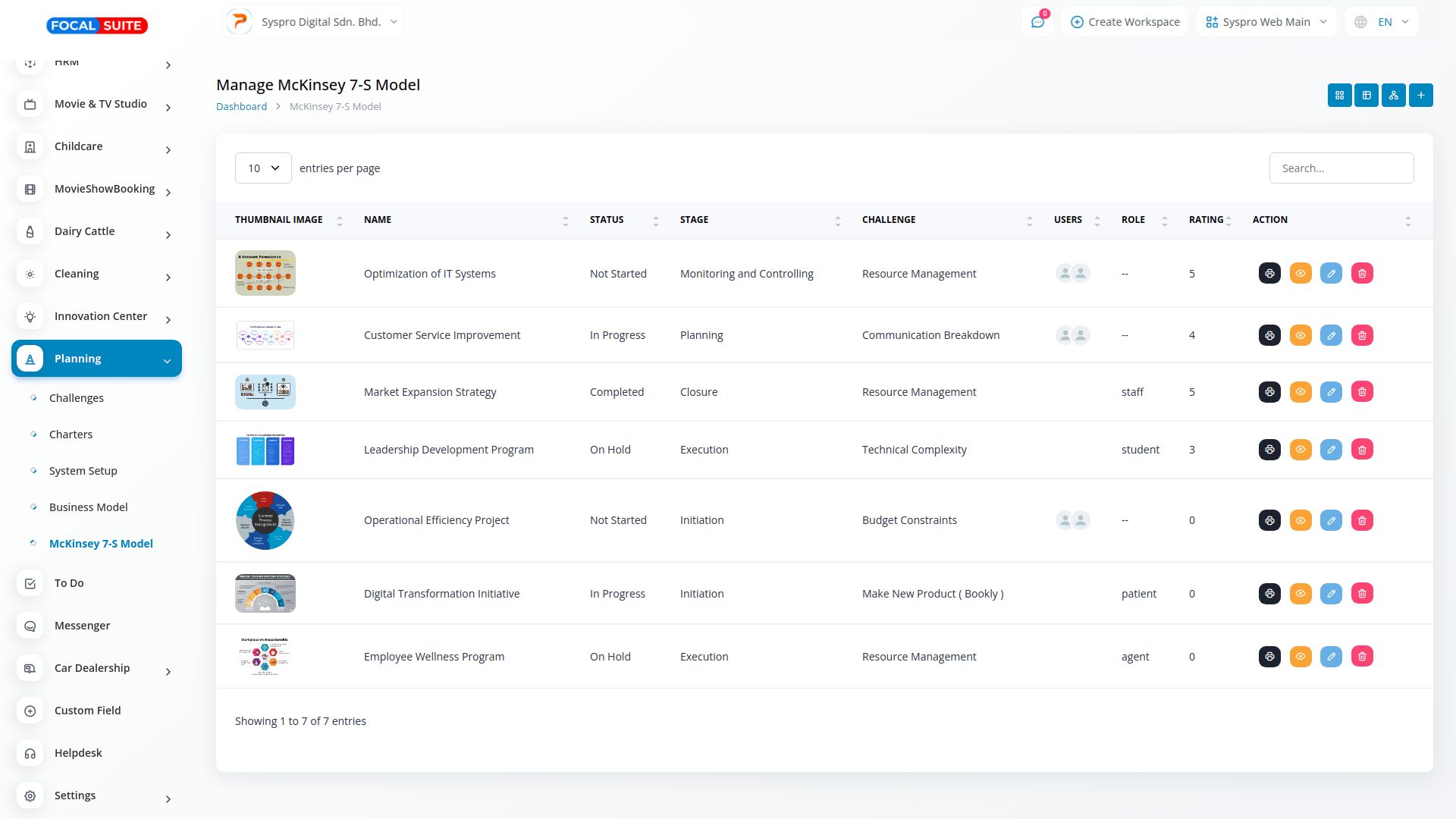Click the Create Workspace button
Image resolution: width=1456 pixels, height=819 pixels.
click(x=1125, y=22)
